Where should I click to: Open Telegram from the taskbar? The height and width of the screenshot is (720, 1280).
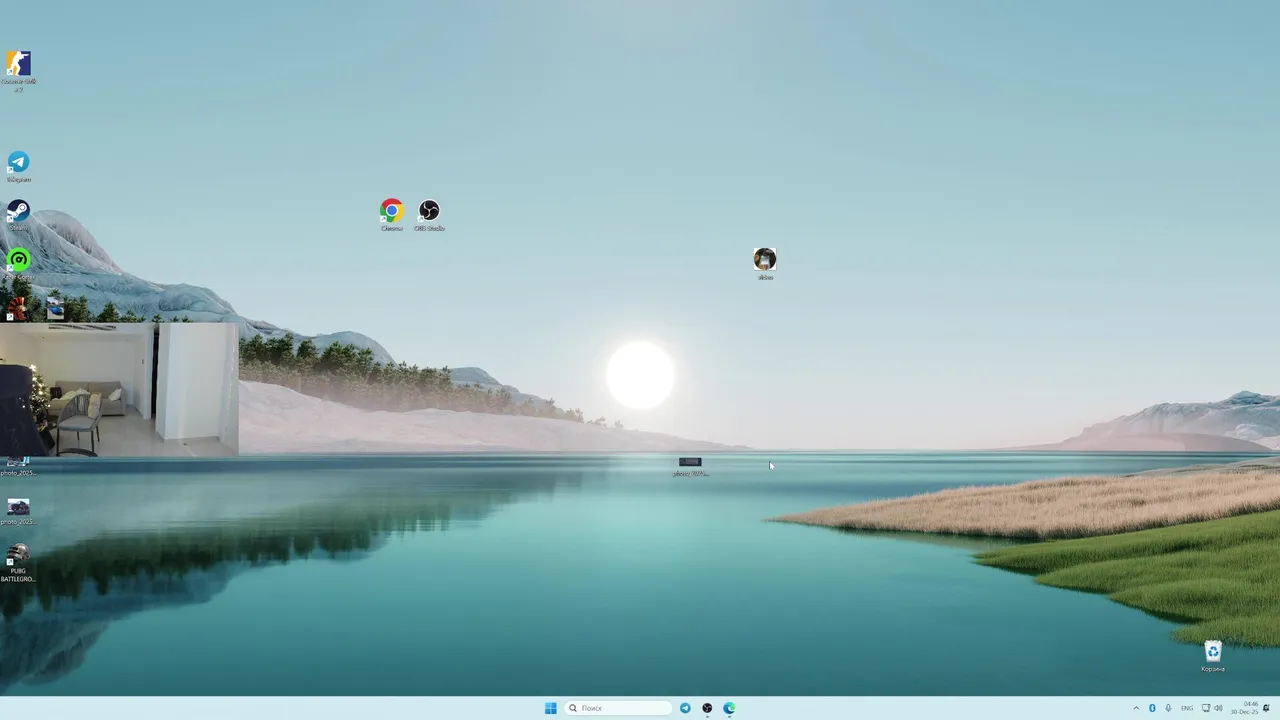pyautogui.click(x=685, y=708)
